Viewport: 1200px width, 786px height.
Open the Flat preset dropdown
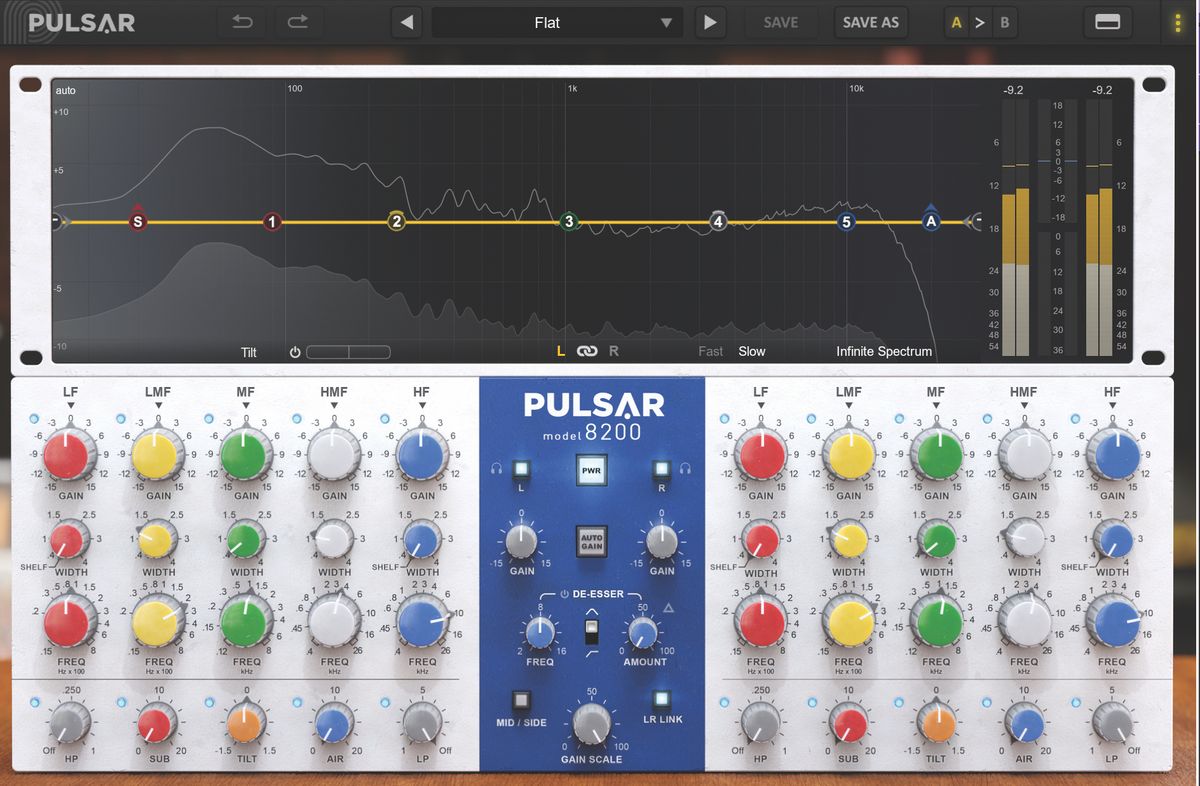point(557,22)
